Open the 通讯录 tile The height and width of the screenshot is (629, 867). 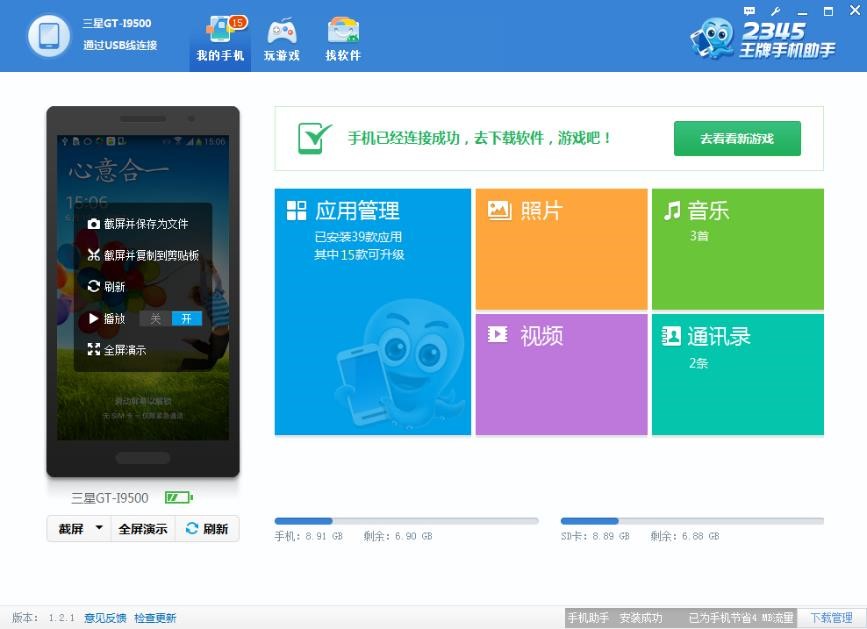click(x=738, y=375)
